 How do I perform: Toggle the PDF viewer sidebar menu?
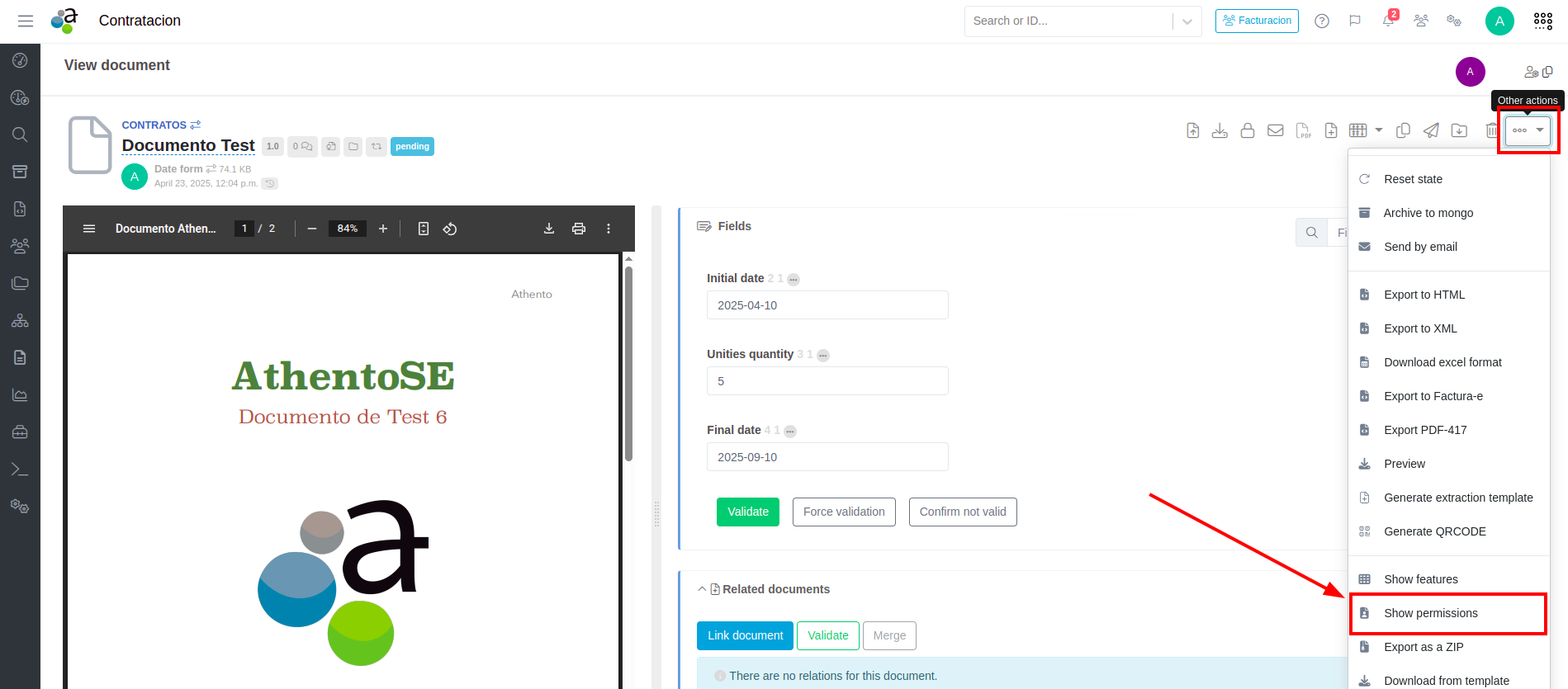[89, 229]
